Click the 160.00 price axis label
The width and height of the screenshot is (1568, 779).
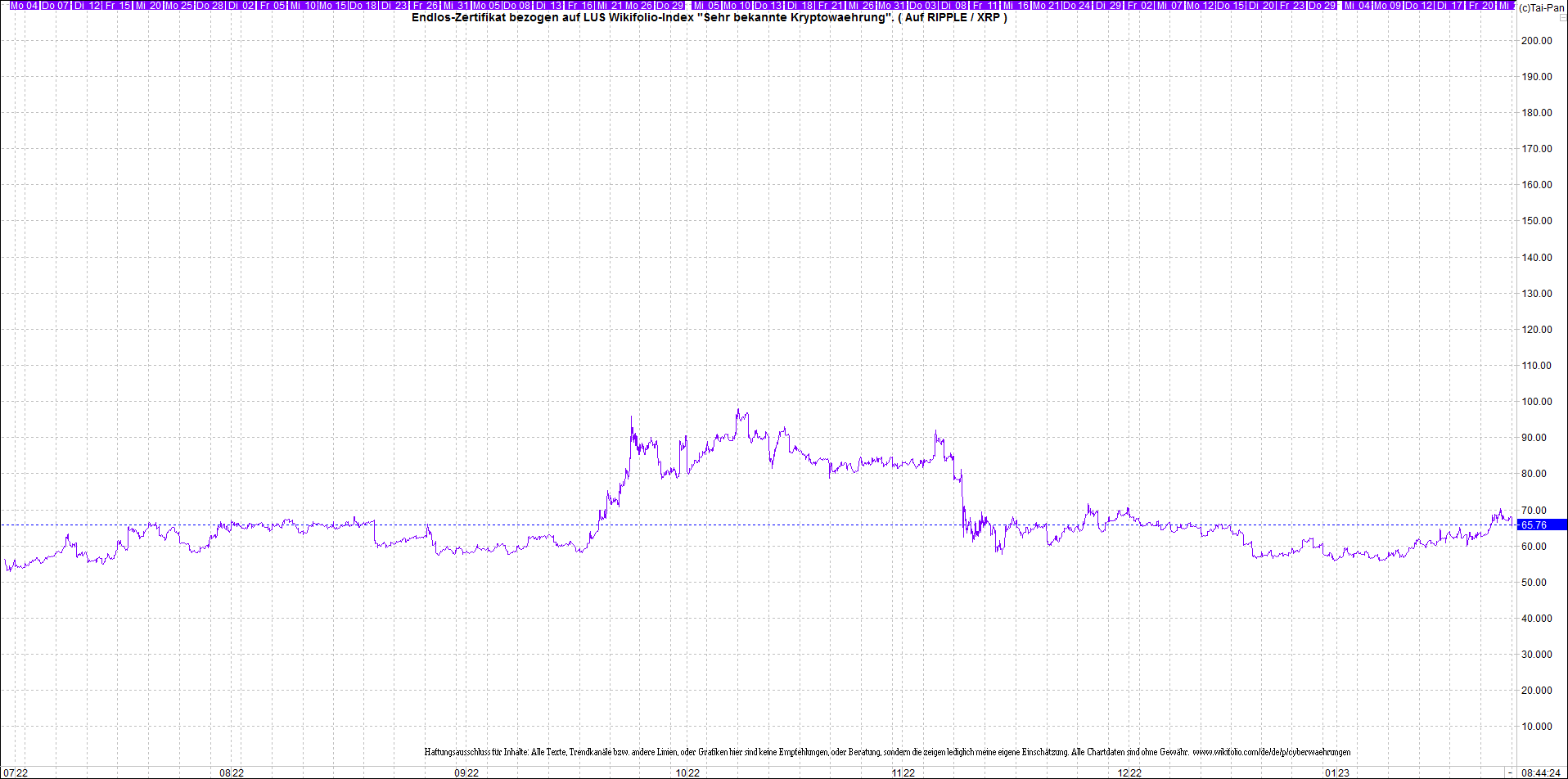coord(1536,184)
